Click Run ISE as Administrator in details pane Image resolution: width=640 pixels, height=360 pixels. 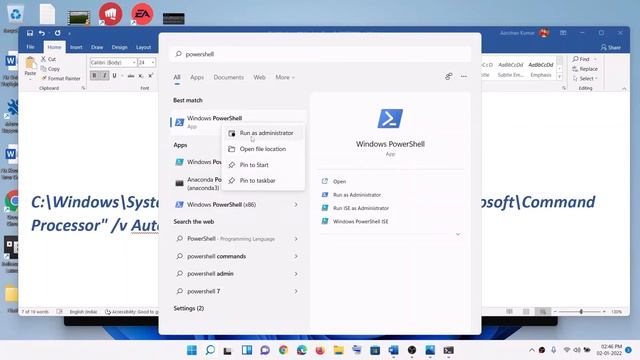[x=361, y=208]
